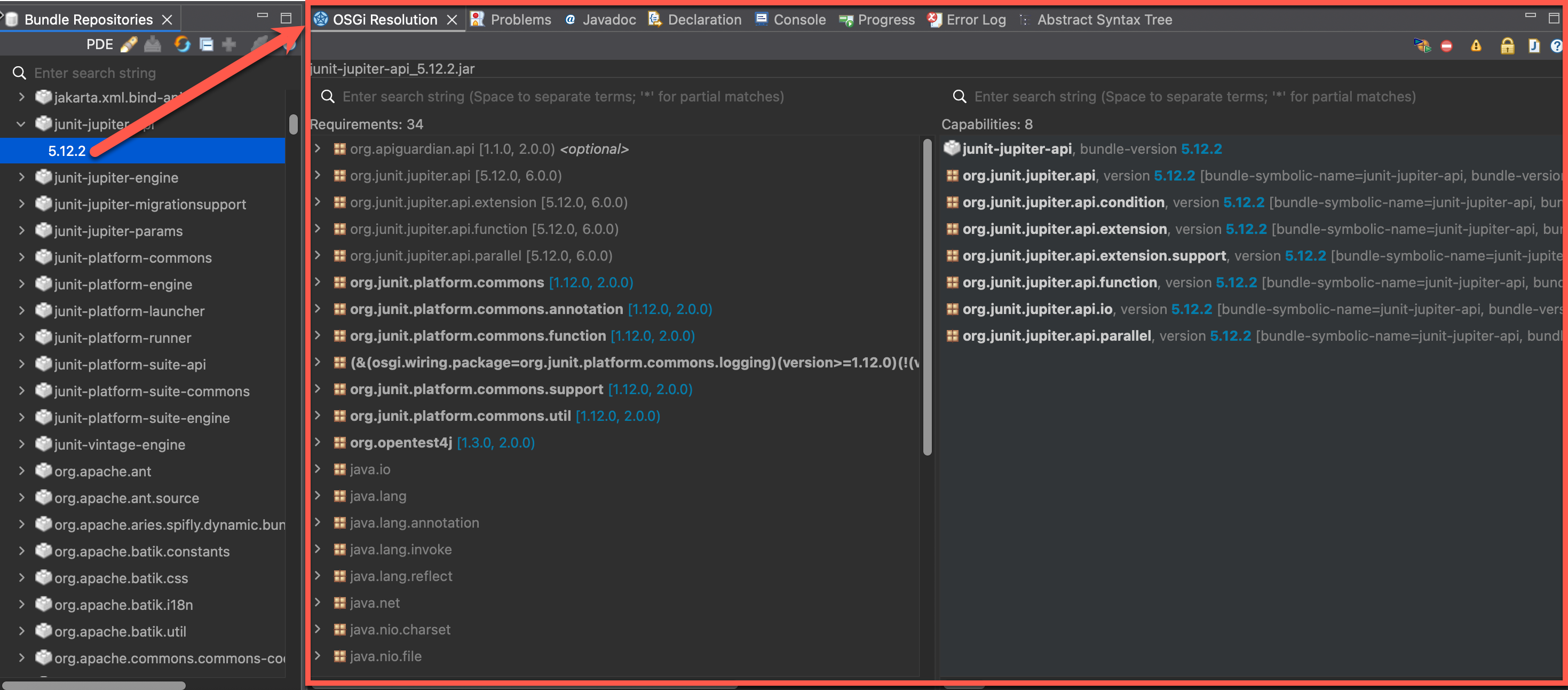Collapse the junit-jupiter-api tree node
The width and height of the screenshot is (1568, 690).
click(21, 124)
